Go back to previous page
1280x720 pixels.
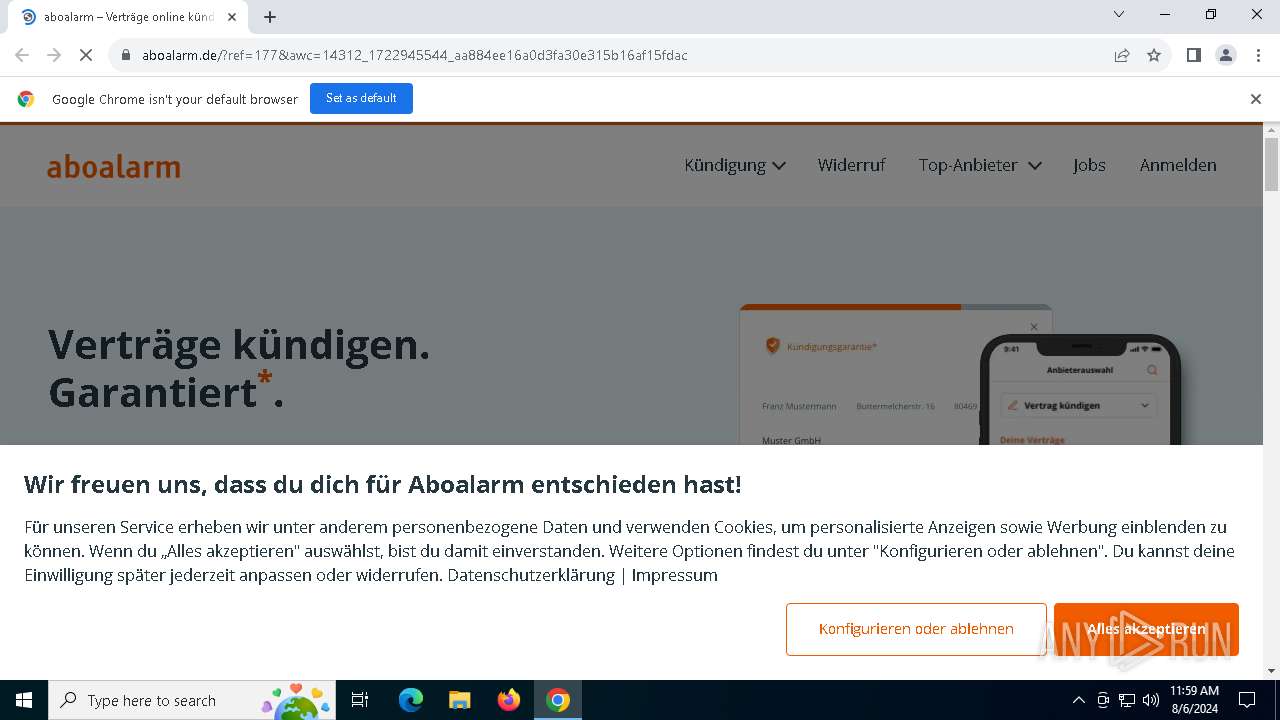point(22,55)
